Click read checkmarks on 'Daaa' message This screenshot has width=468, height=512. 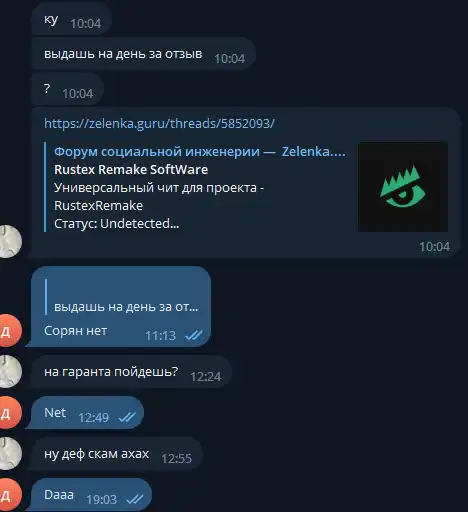point(135,499)
